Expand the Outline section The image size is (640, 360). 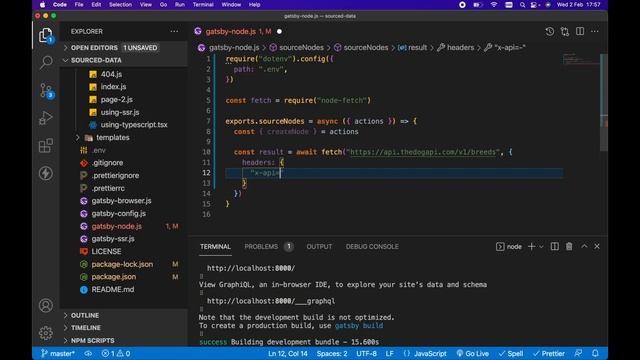(124, 316)
